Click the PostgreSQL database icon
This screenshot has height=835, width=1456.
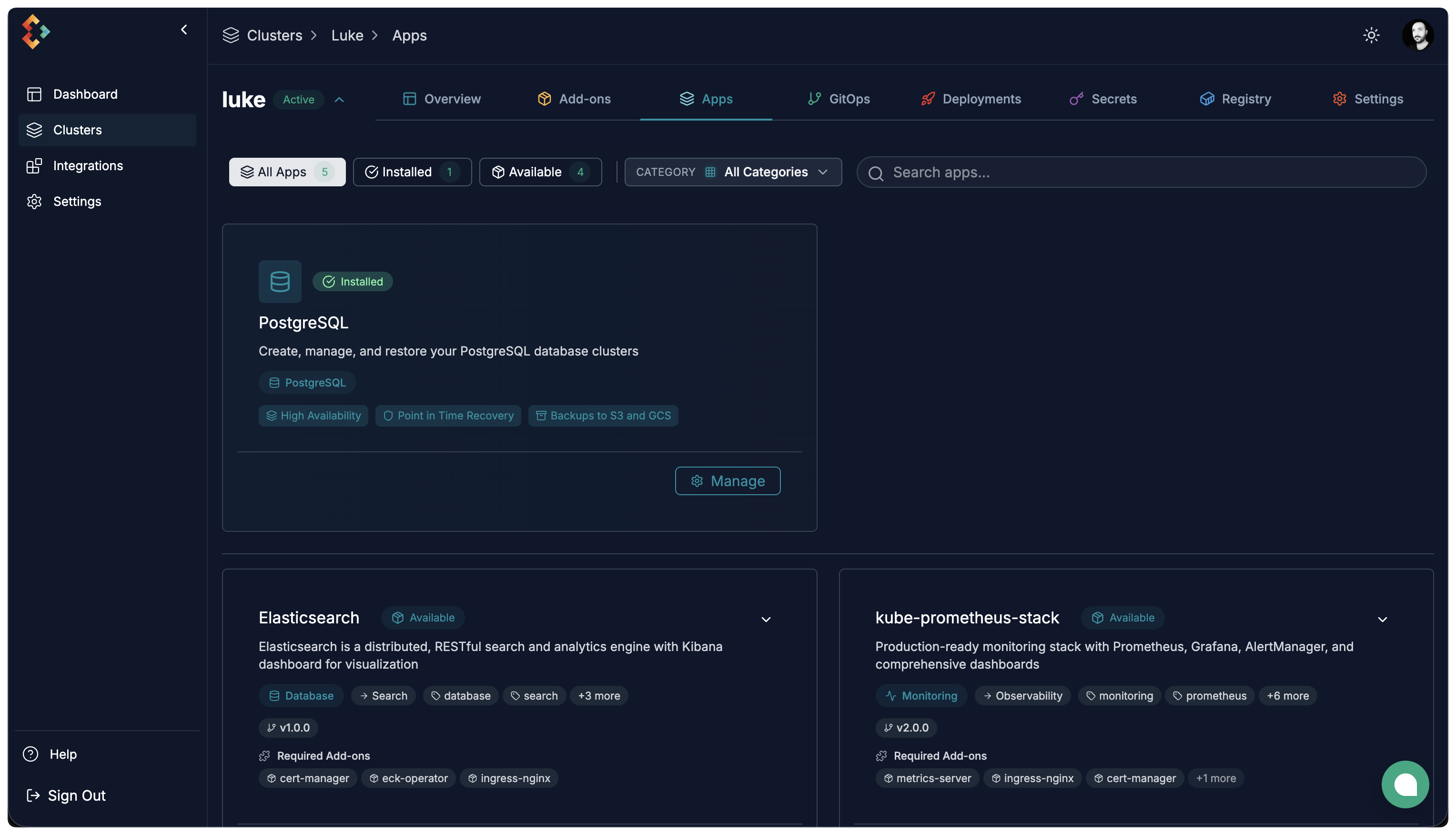point(280,282)
